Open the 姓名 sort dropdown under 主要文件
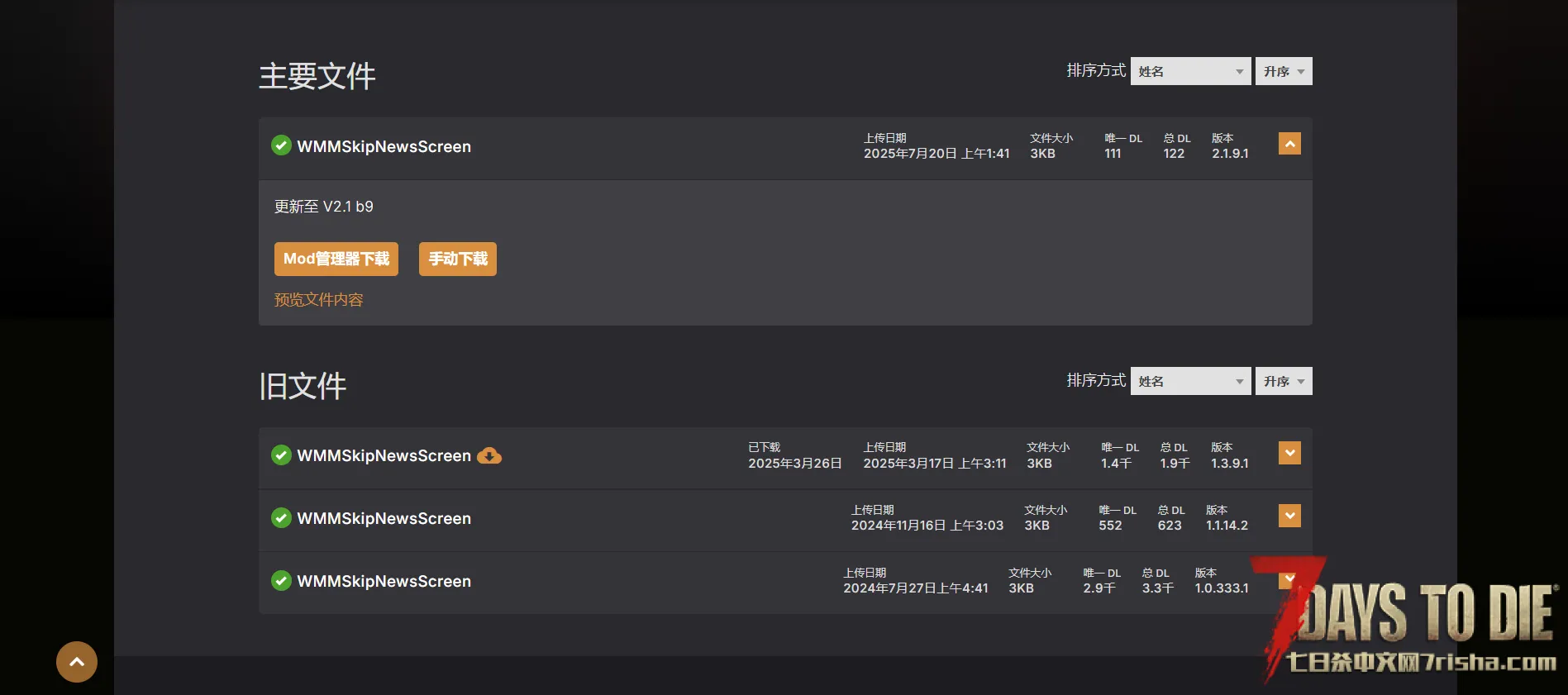The height and width of the screenshot is (695, 1568). coord(1190,71)
